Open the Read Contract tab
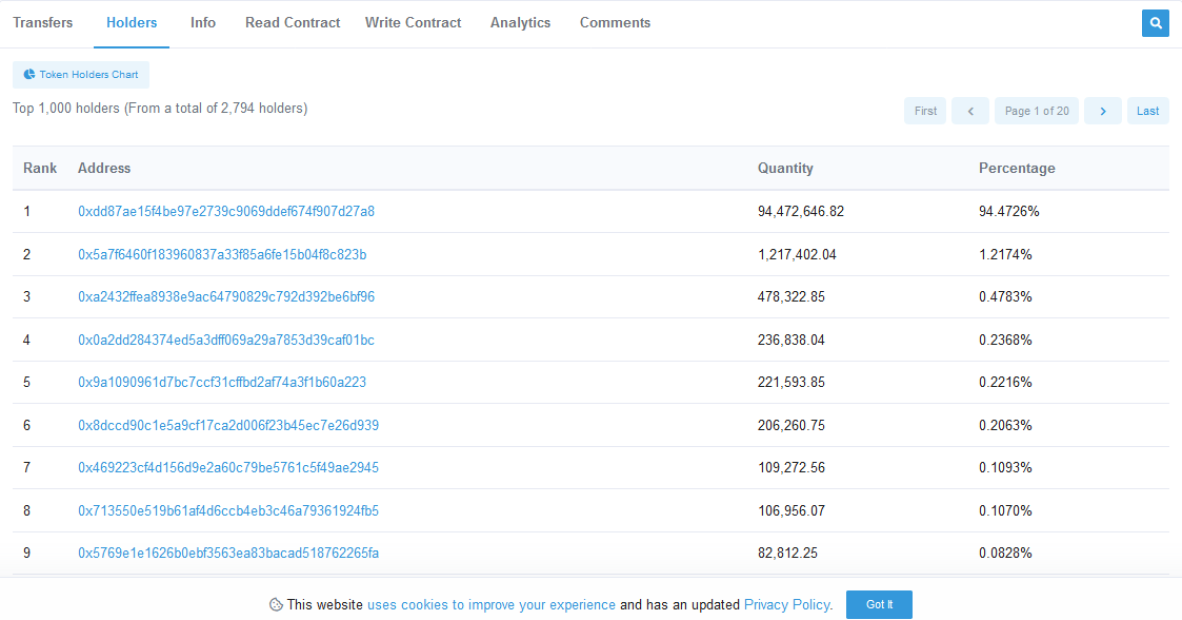1182x620 pixels. (292, 23)
